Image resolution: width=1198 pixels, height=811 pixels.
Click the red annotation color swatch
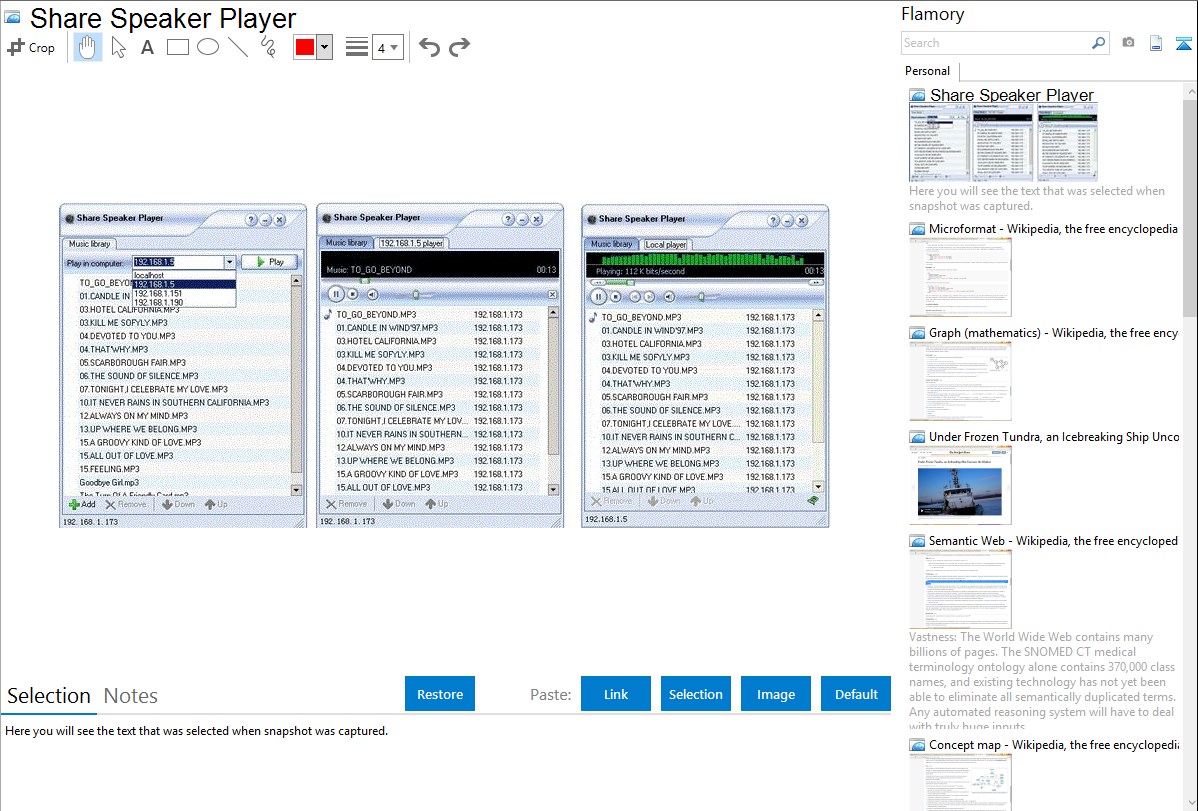(305, 47)
